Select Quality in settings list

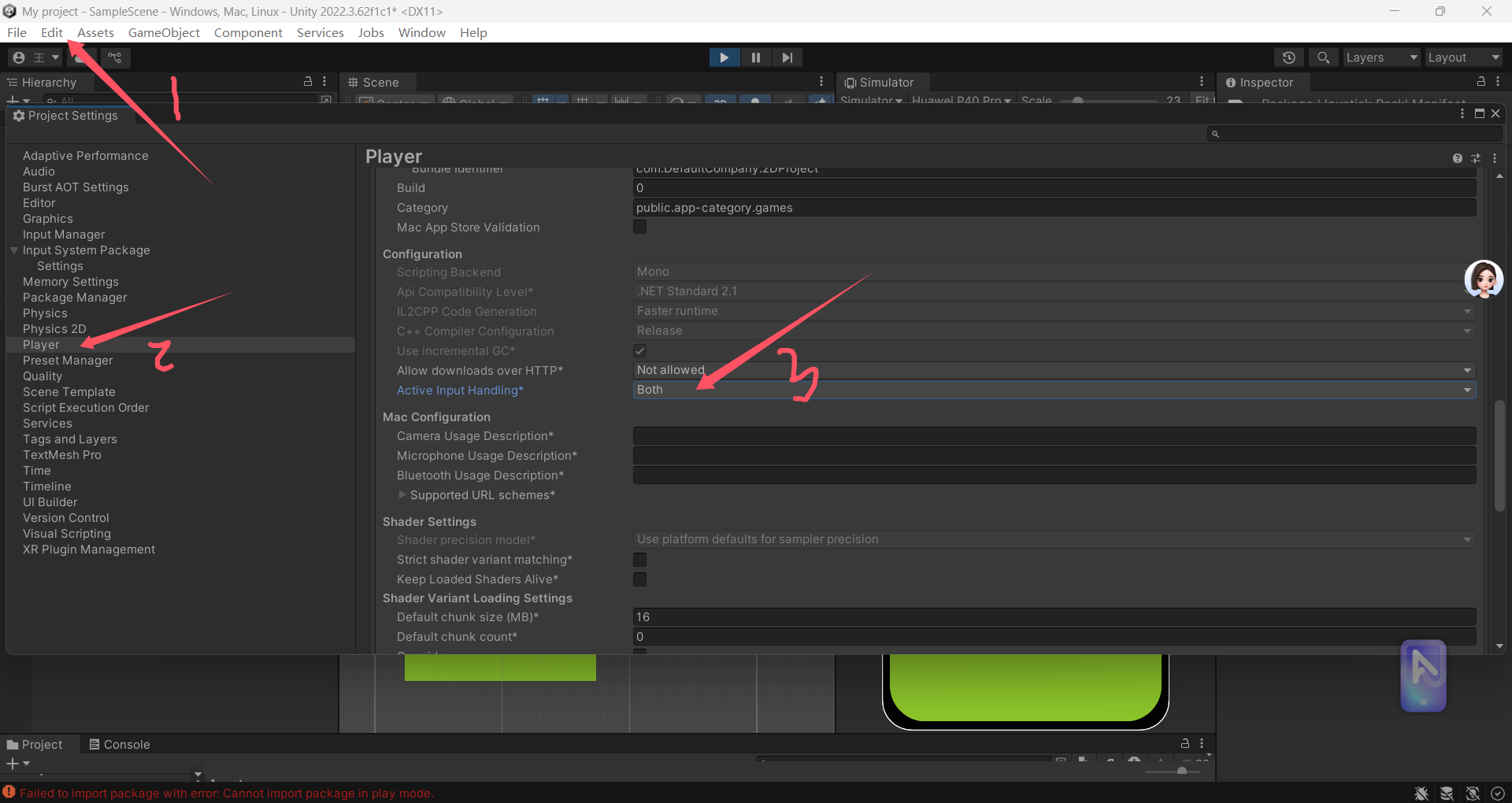pos(180,376)
